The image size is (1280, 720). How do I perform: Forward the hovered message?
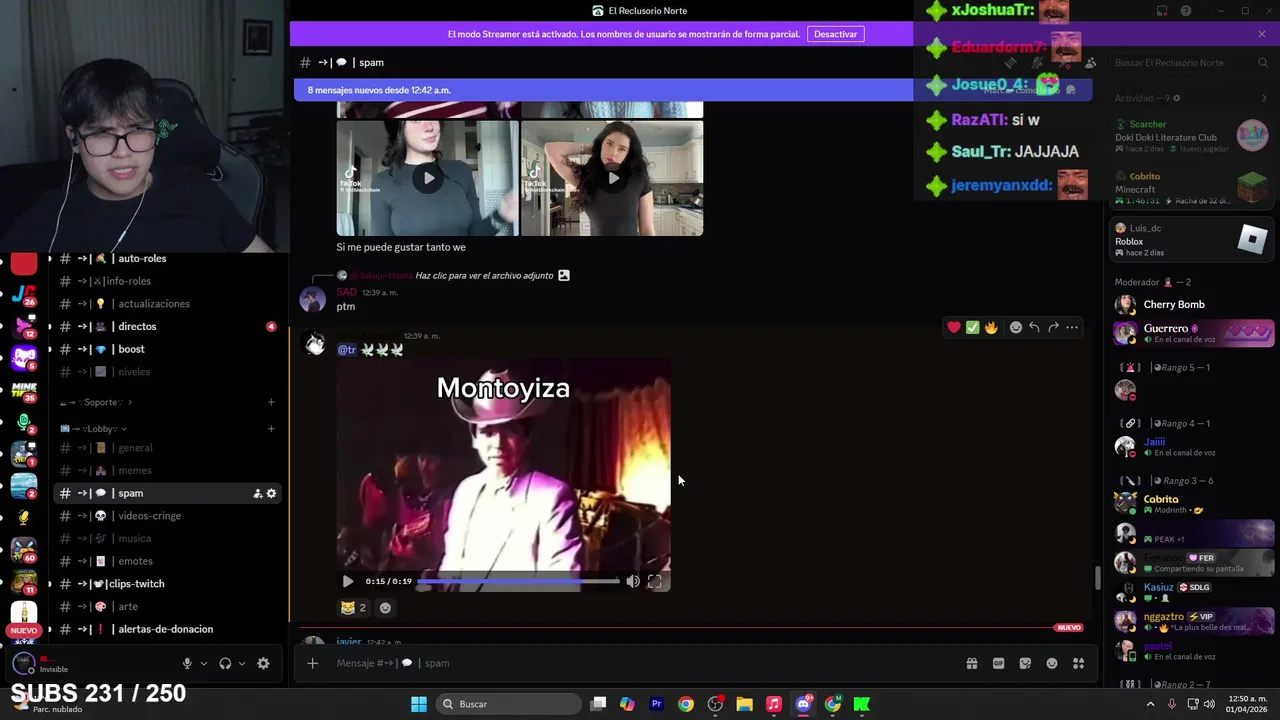tap(1053, 327)
